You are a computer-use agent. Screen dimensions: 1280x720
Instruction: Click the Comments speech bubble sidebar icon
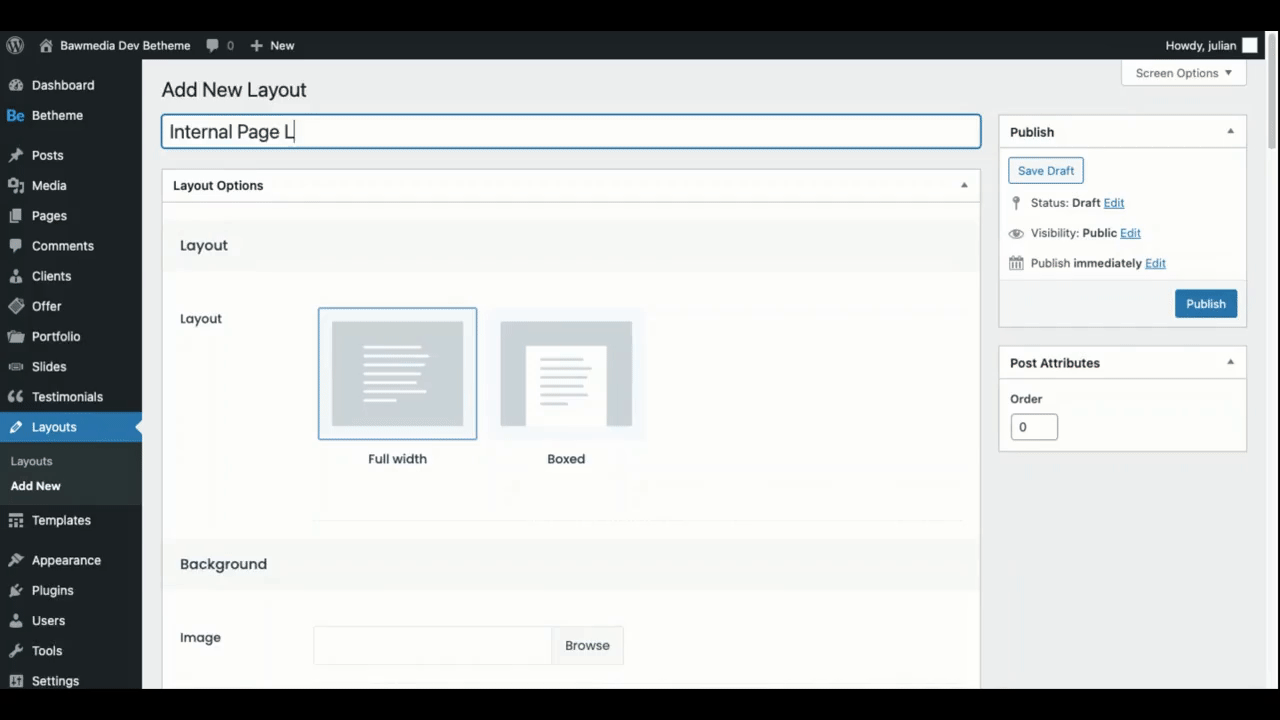(x=15, y=245)
